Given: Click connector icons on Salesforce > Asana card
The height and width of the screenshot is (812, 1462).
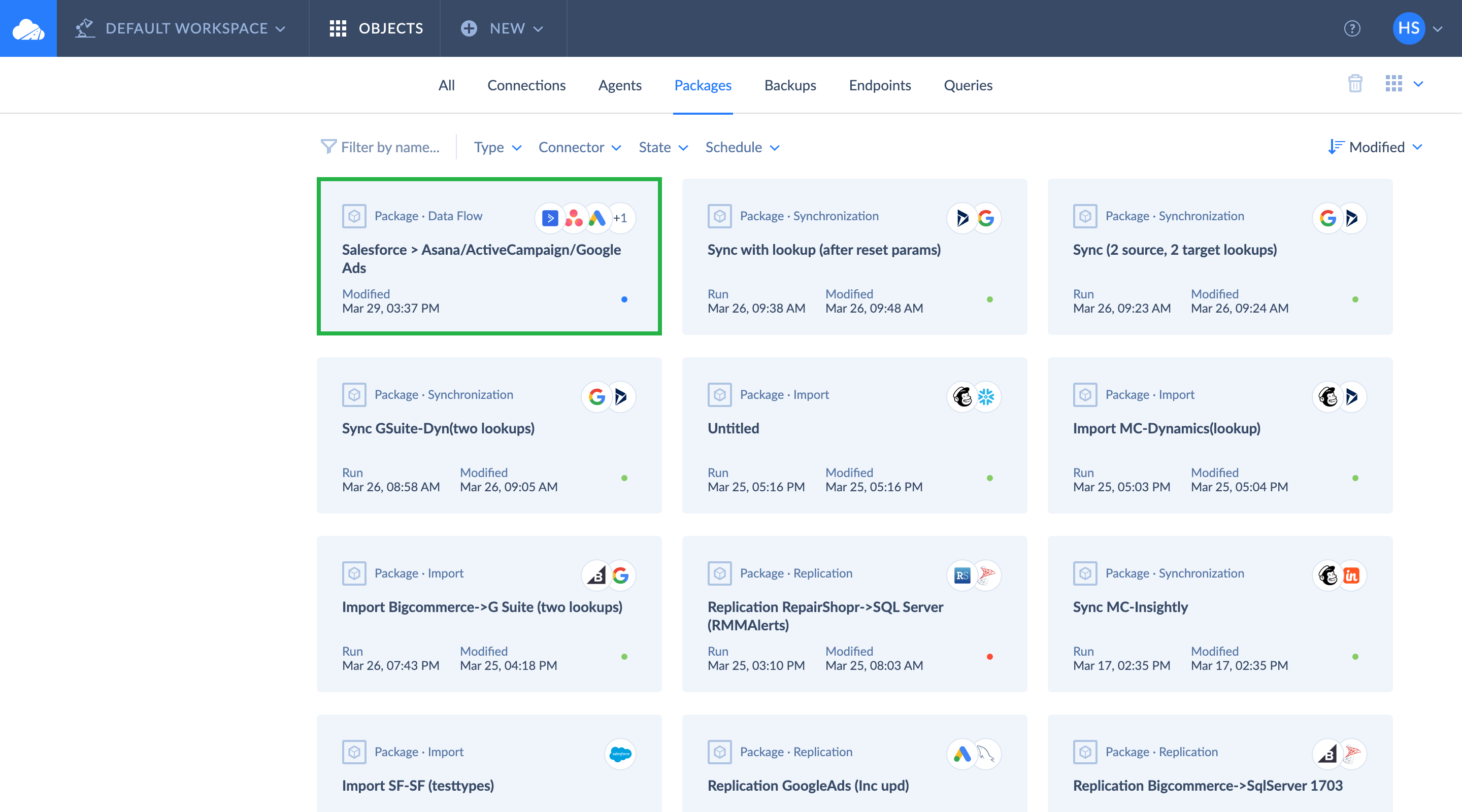Looking at the screenshot, I should (x=585, y=218).
